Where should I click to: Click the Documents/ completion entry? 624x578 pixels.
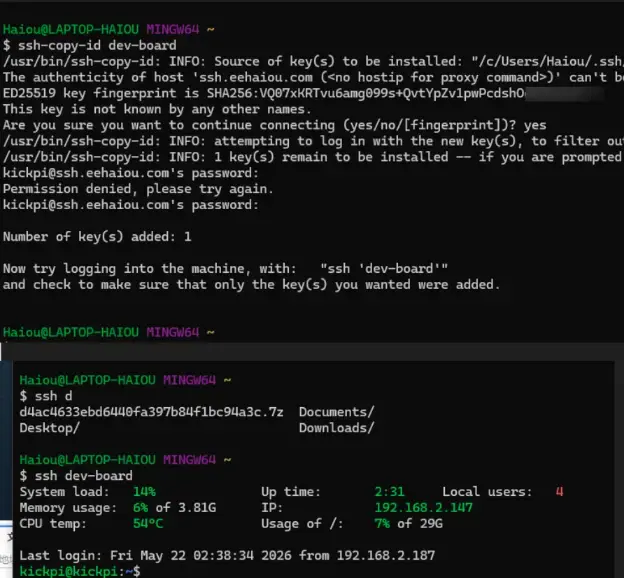[x=337, y=412]
